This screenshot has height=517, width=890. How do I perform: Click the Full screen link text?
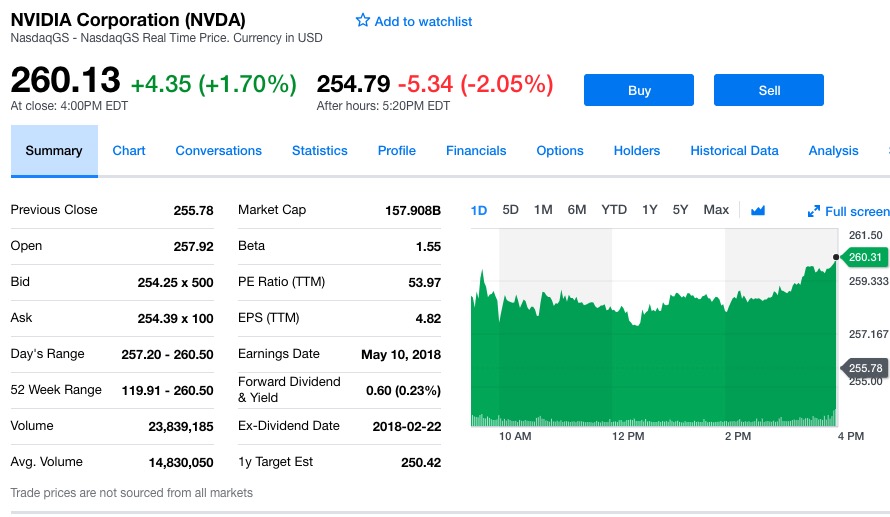click(856, 211)
